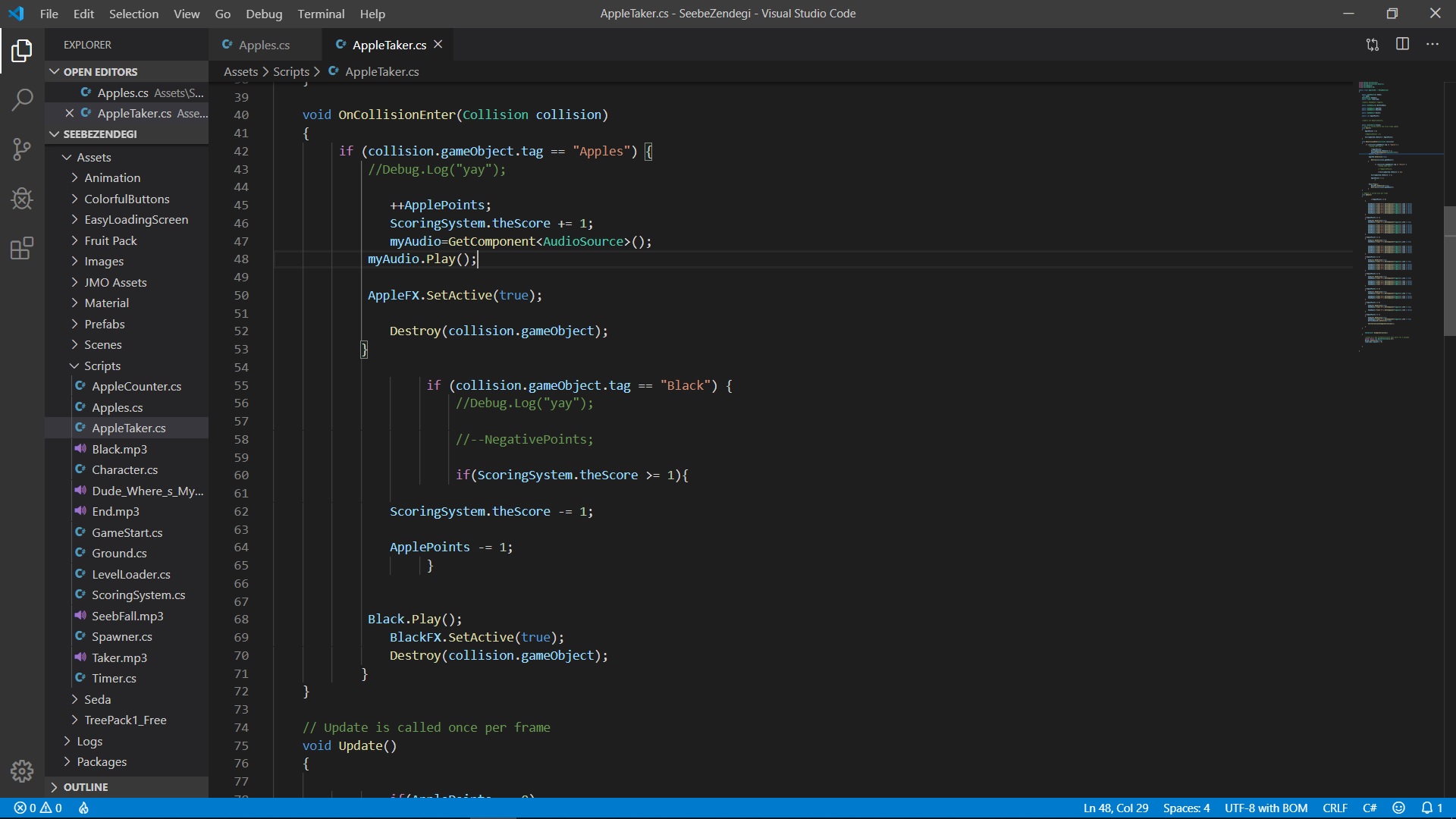Change language mode via C# status

[1370, 808]
